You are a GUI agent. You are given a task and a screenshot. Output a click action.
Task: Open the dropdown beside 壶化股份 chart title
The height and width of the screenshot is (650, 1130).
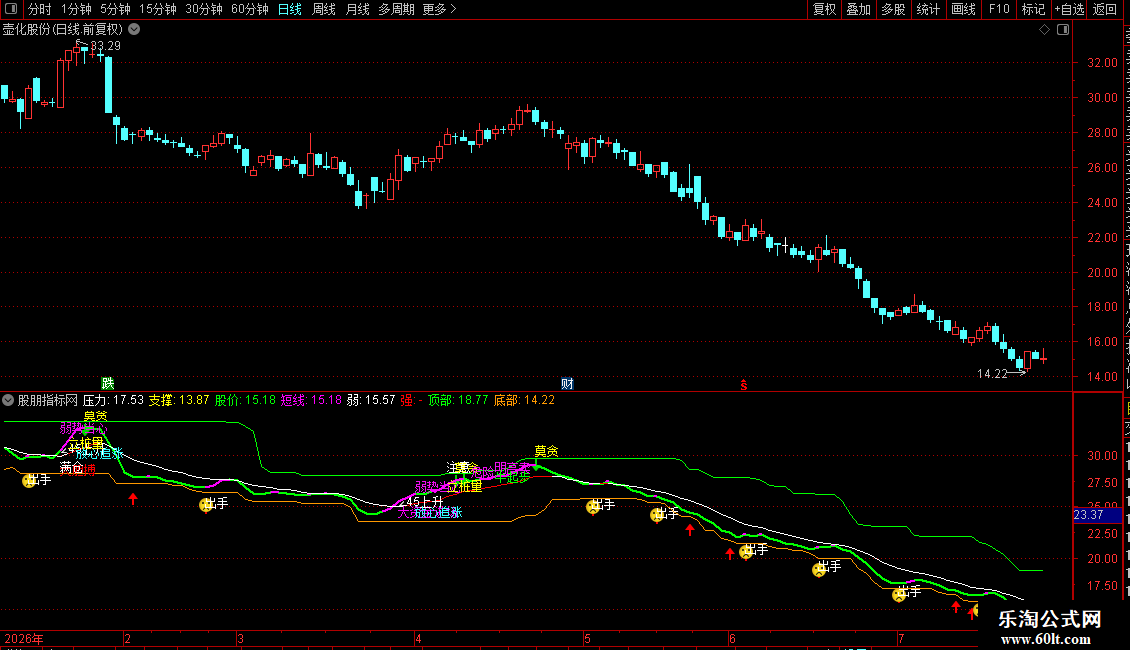point(134,30)
